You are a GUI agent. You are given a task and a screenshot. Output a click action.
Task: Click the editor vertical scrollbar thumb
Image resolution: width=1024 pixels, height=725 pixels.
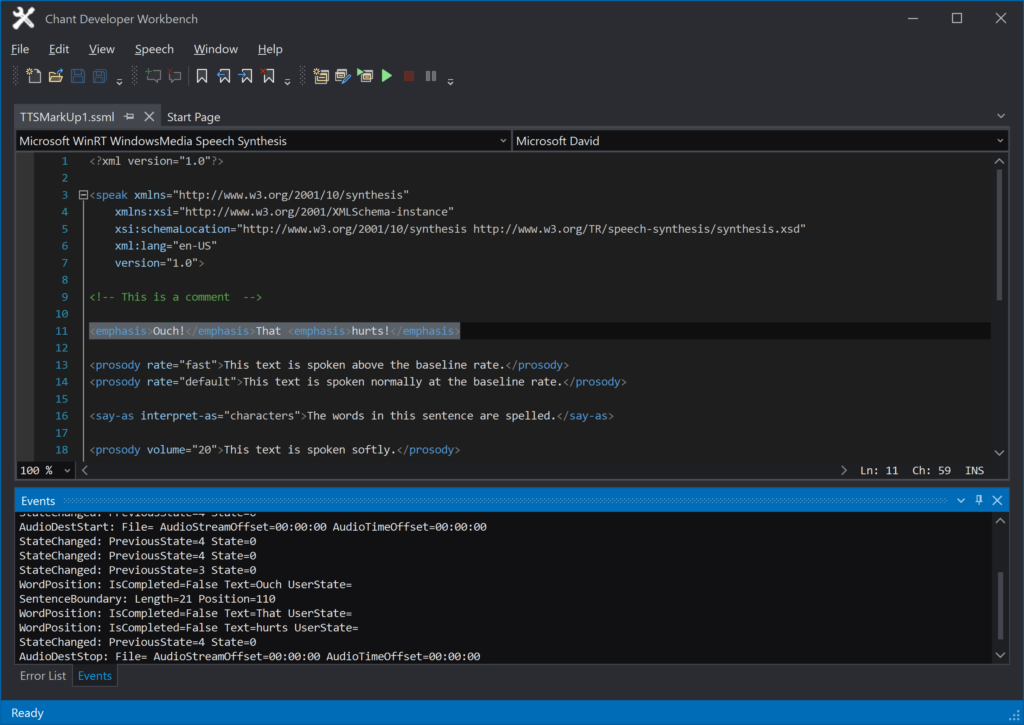click(x=999, y=235)
